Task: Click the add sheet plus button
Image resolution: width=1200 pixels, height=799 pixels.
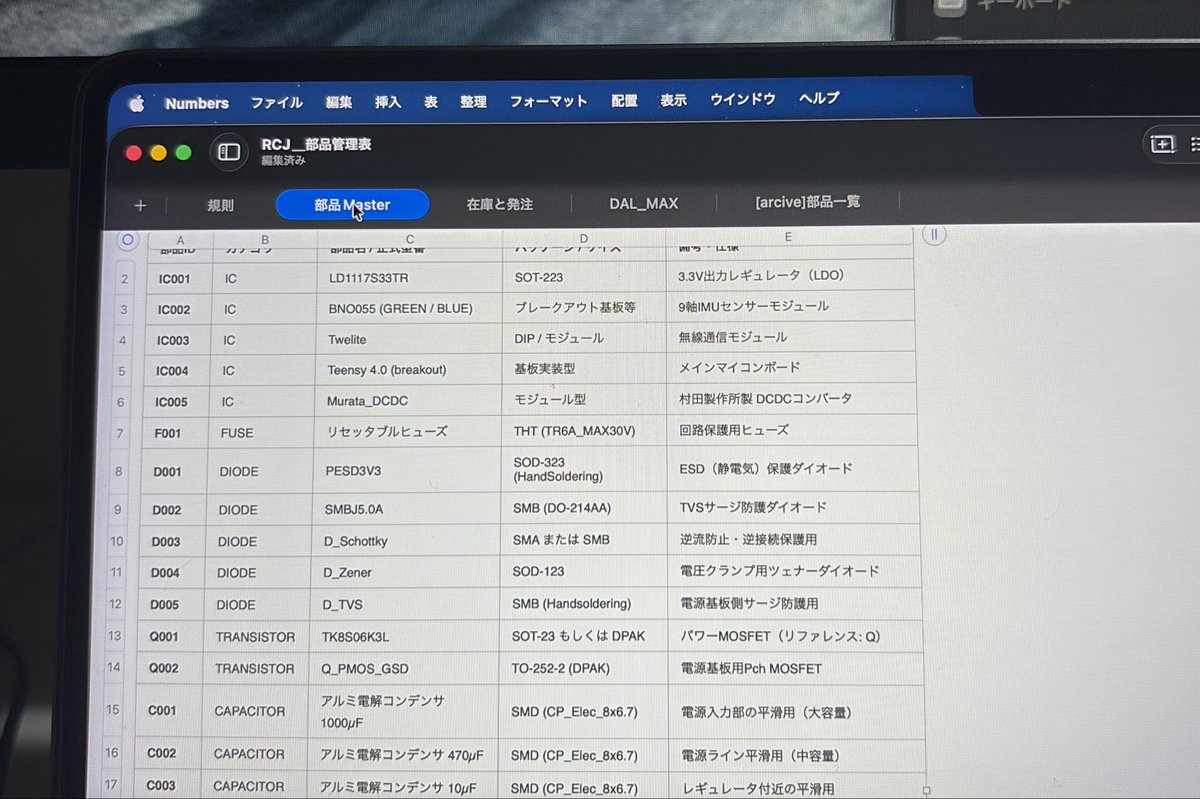Action: coord(140,206)
